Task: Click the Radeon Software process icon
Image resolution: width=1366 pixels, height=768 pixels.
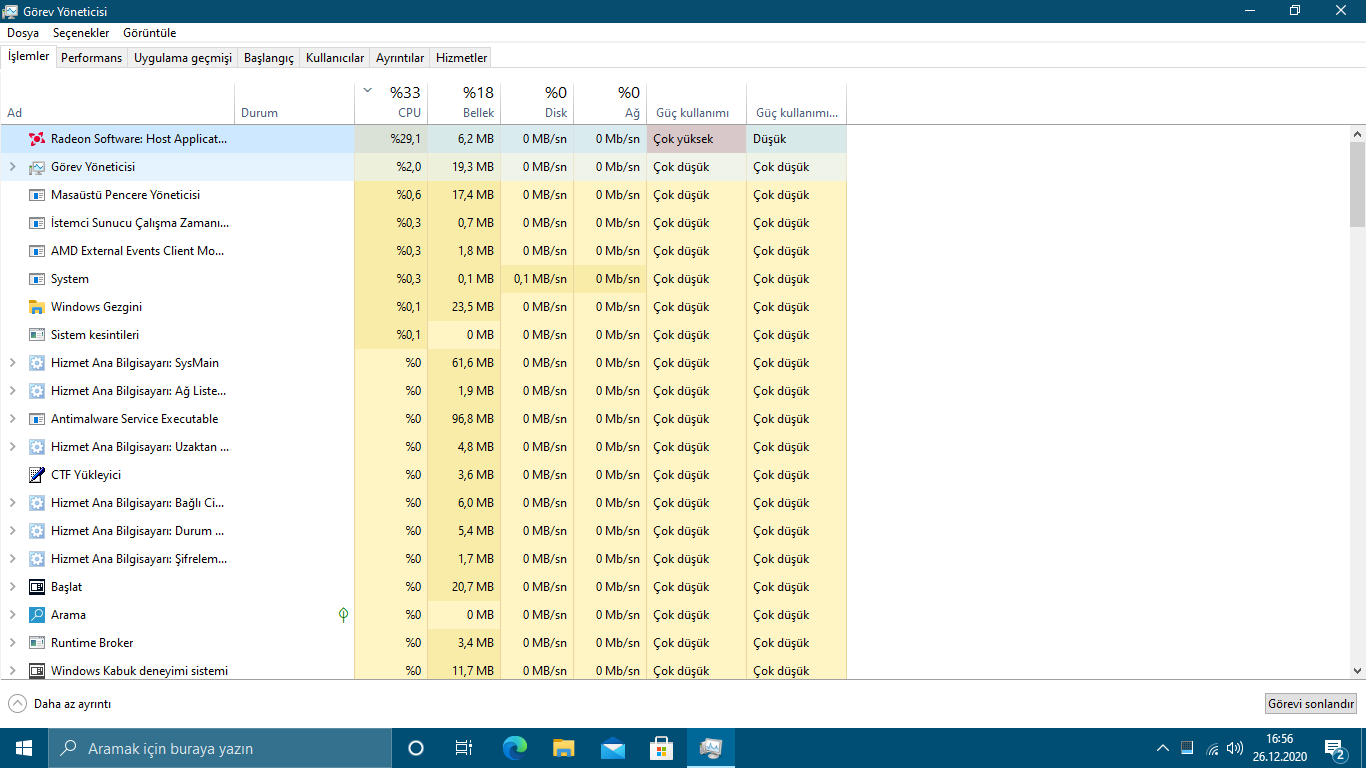Action: pyautogui.click(x=37, y=139)
